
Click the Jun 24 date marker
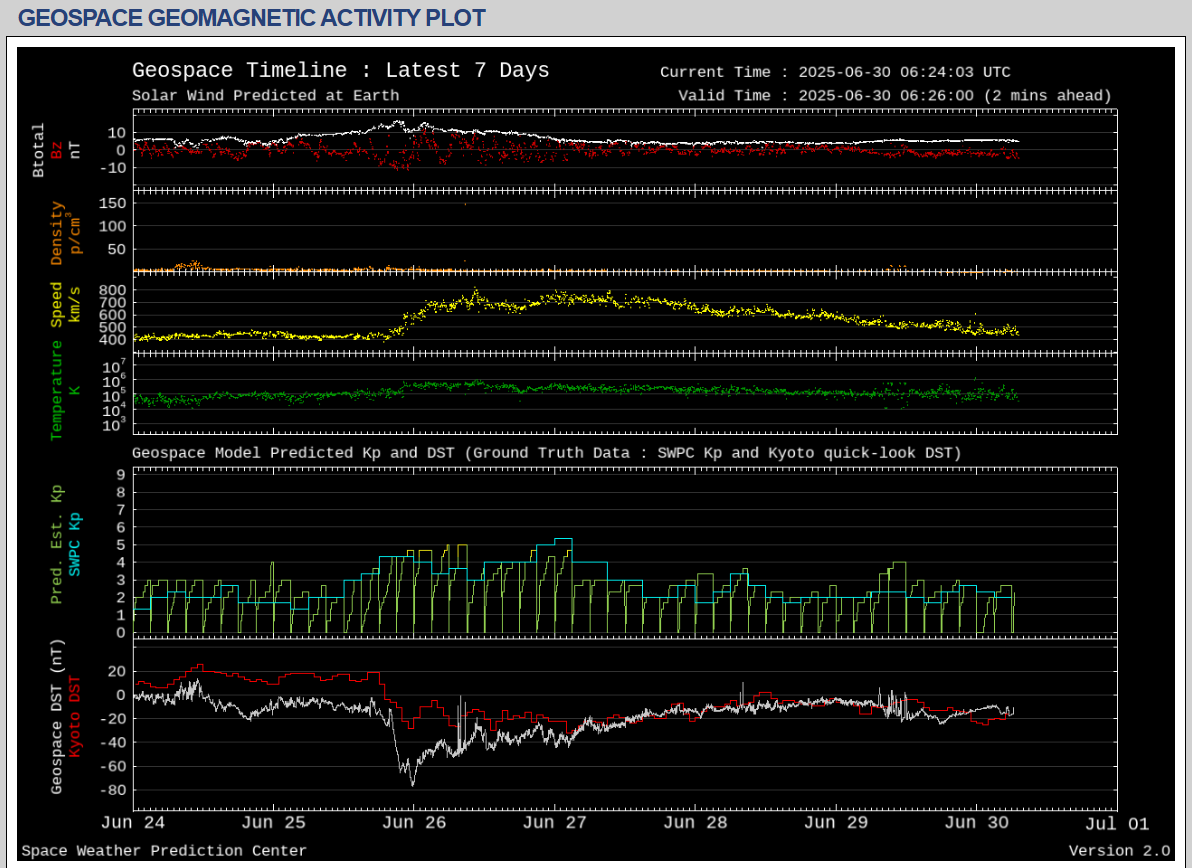point(133,824)
